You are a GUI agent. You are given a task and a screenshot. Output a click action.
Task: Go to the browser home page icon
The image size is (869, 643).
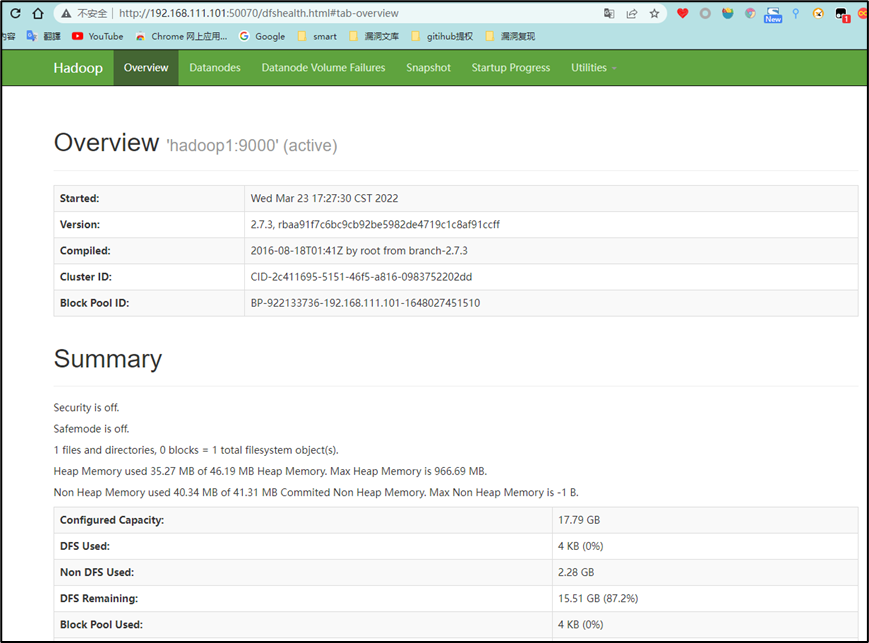pyautogui.click(x=38, y=13)
